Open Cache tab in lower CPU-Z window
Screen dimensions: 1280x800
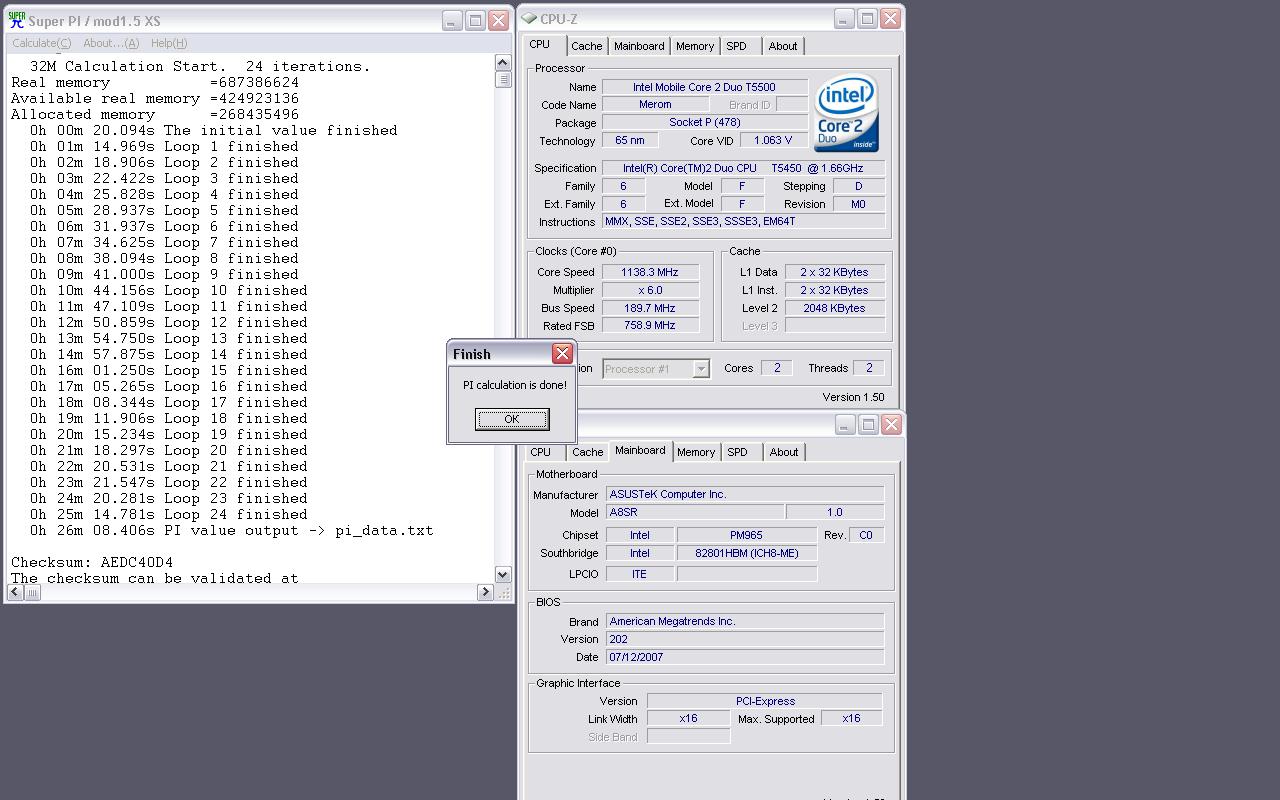point(588,452)
